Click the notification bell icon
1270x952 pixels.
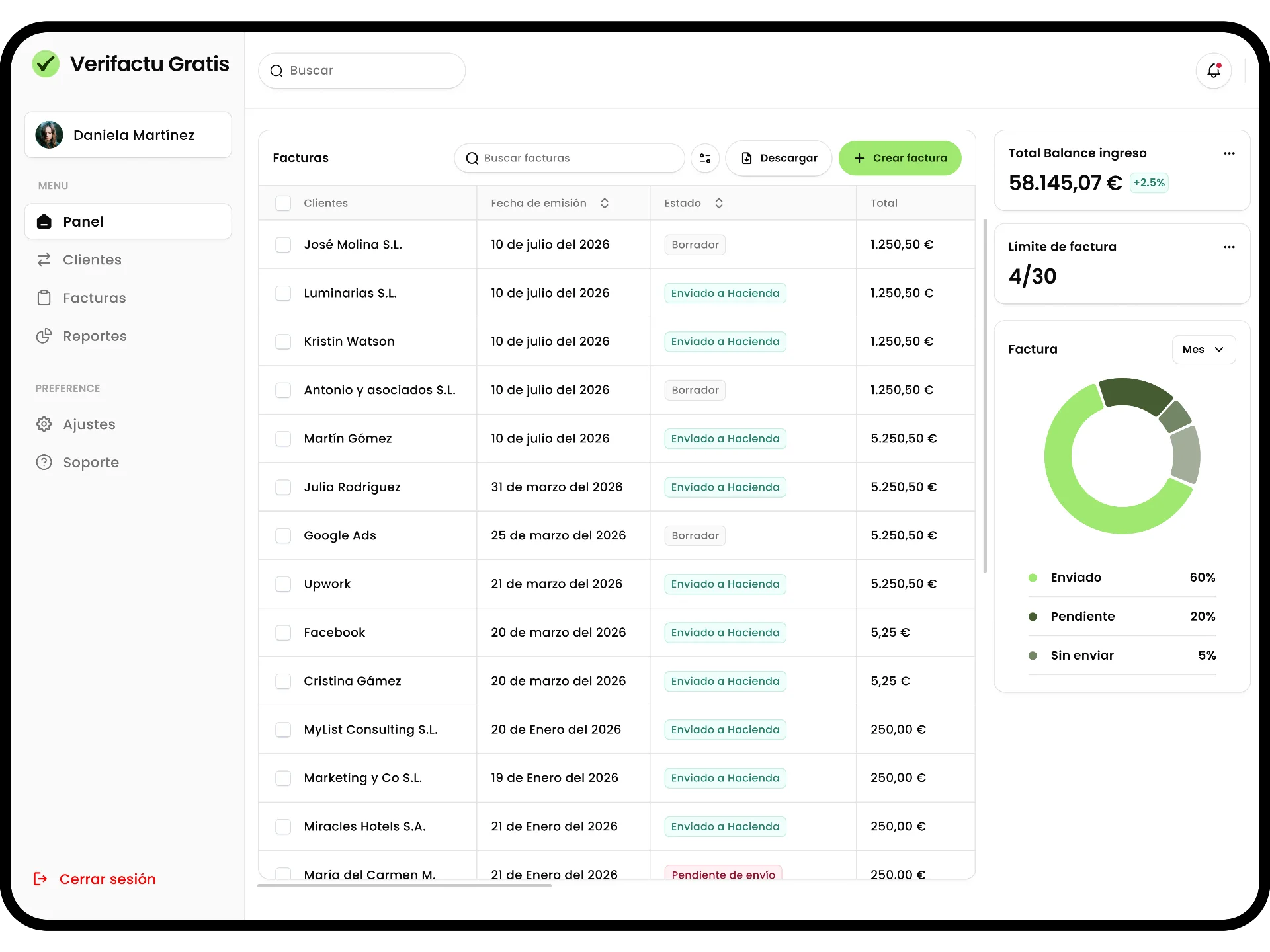point(1213,71)
